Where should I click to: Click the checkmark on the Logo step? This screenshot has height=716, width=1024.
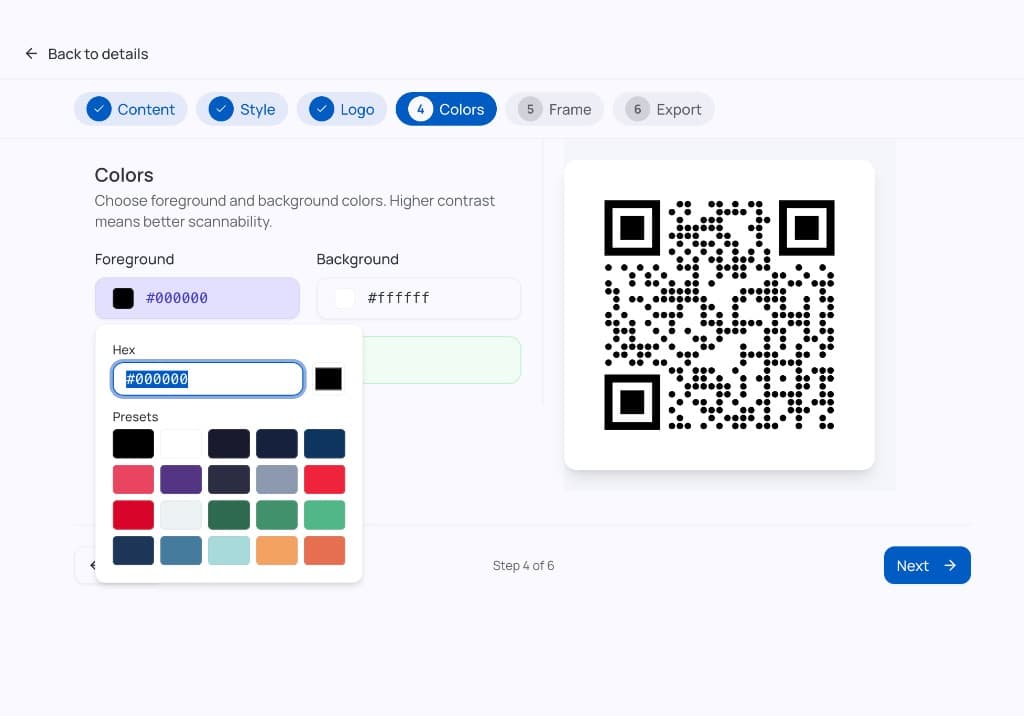point(321,109)
